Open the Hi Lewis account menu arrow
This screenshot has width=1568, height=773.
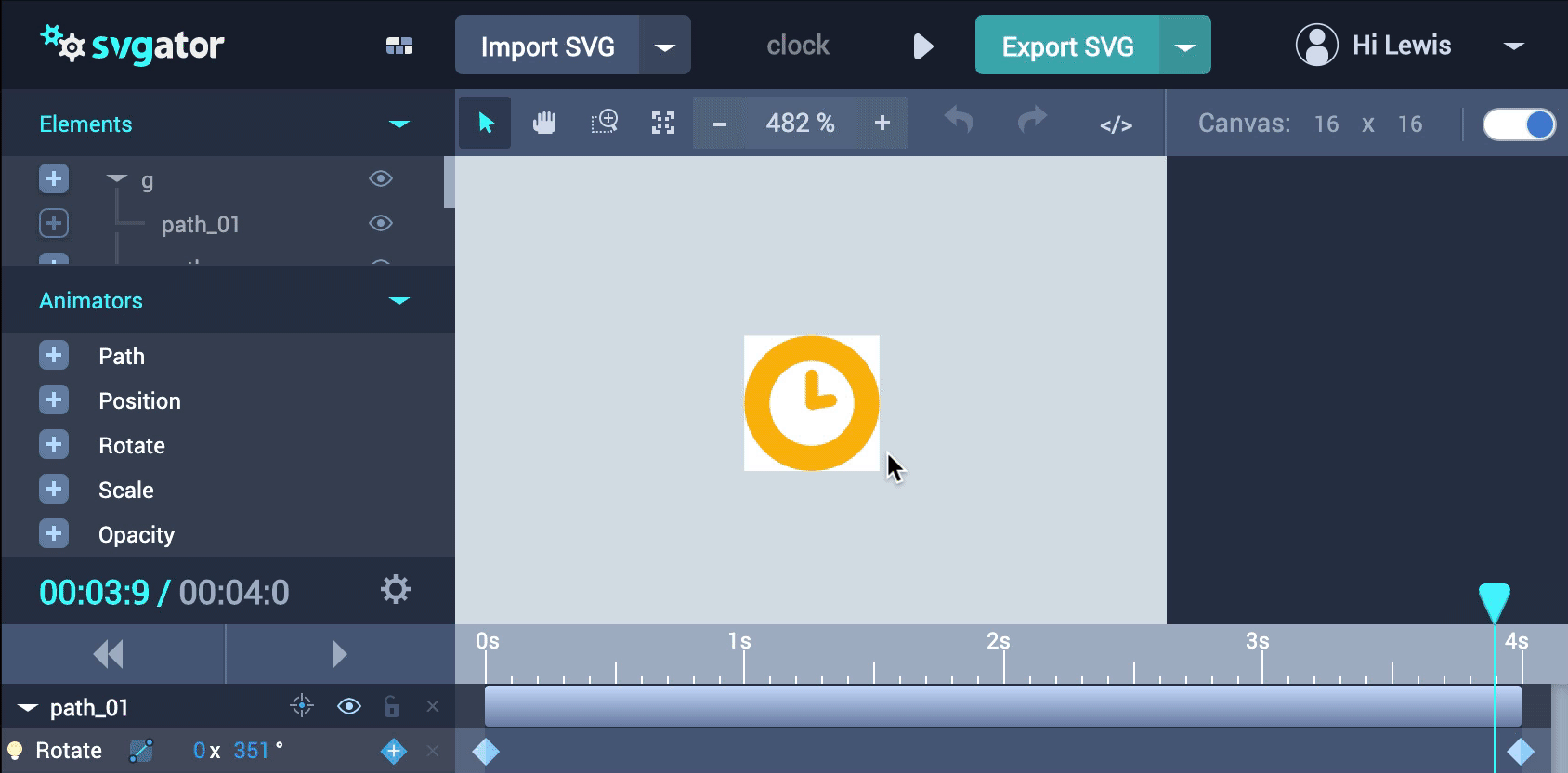[1514, 46]
